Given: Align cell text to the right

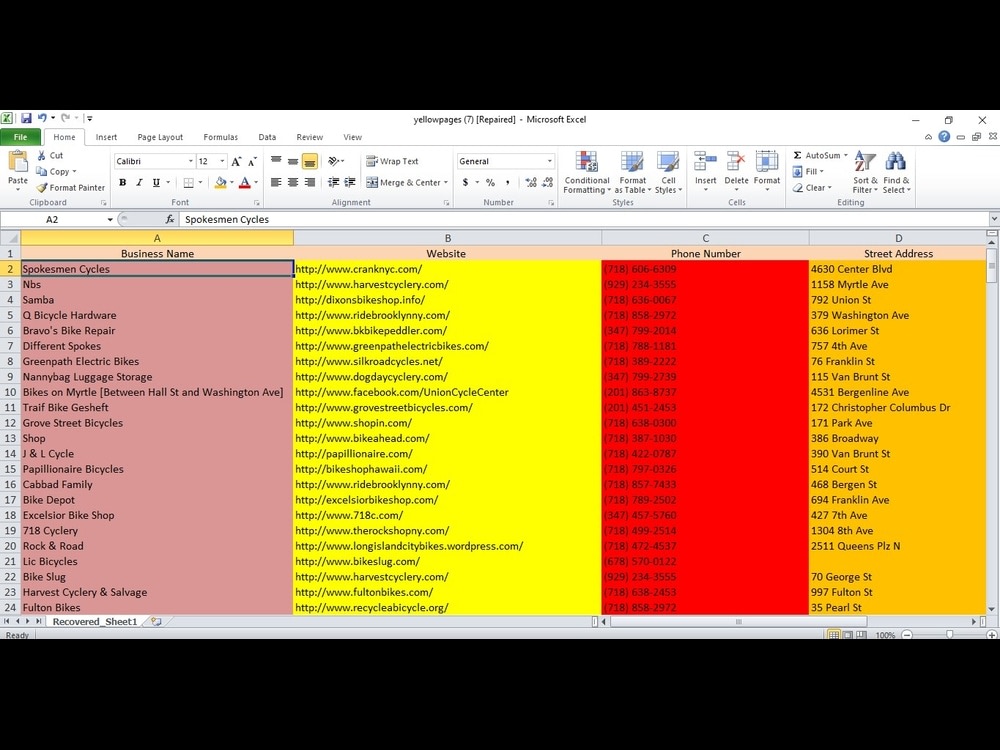Looking at the screenshot, I should 310,182.
